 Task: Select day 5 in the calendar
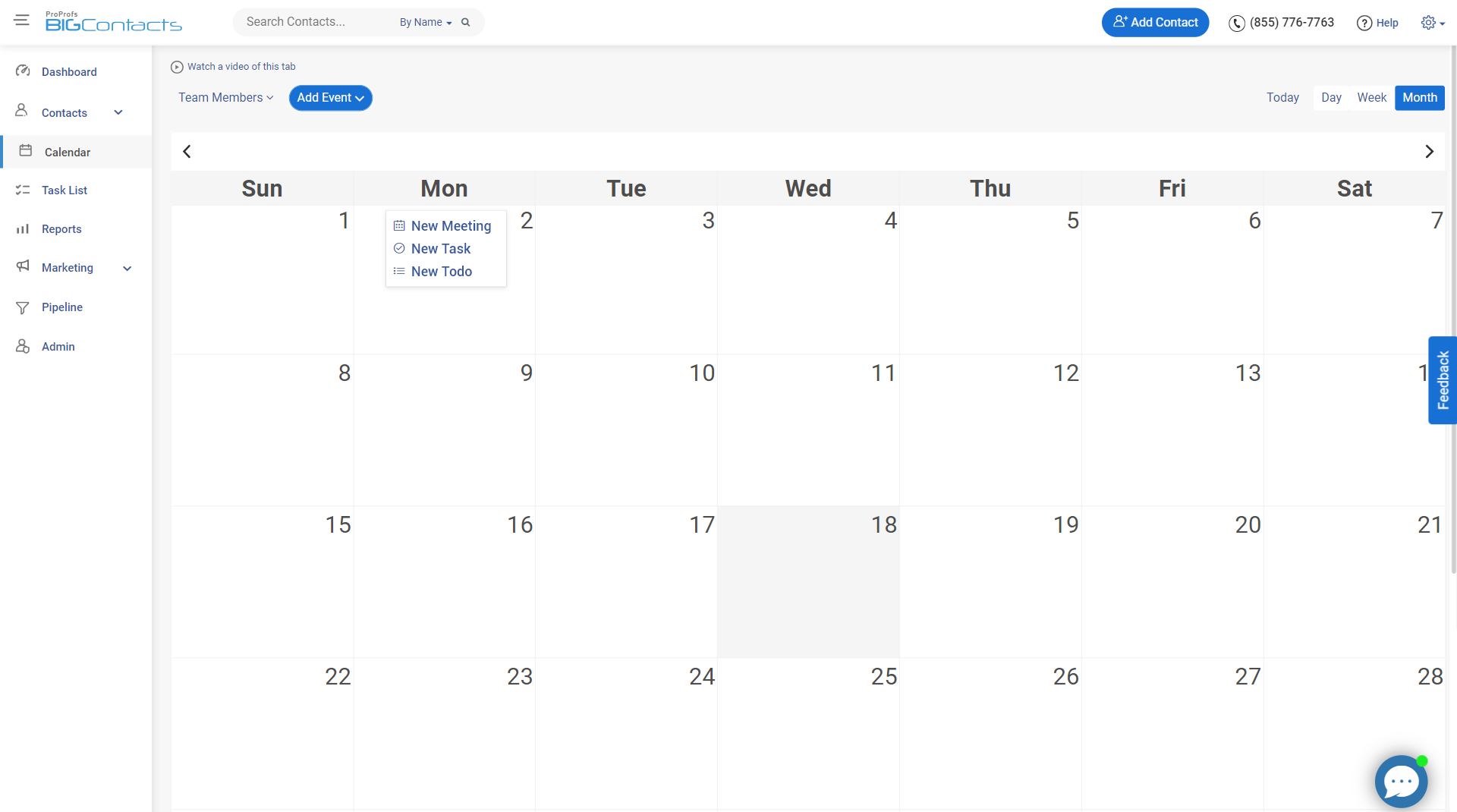coord(990,279)
